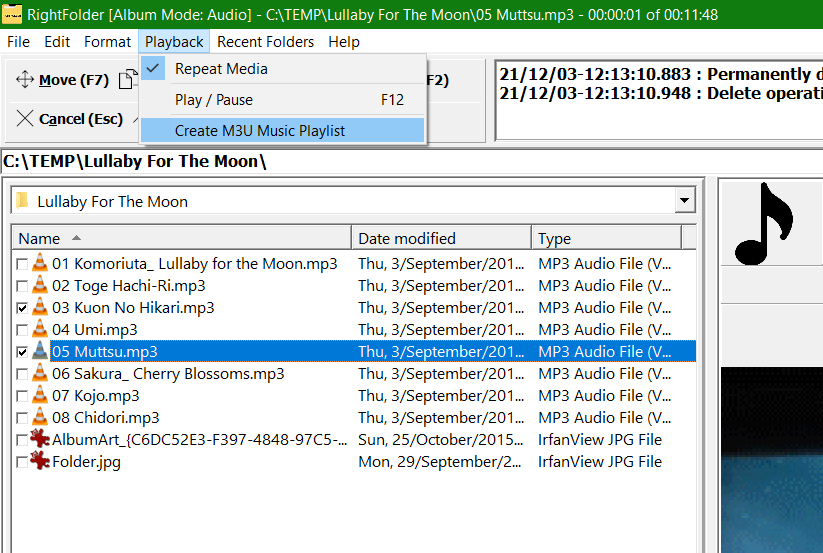Select file 03 Kuon No Hikari.mp3
The width and height of the screenshot is (823, 553).
pyautogui.click(x=133, y=307)
